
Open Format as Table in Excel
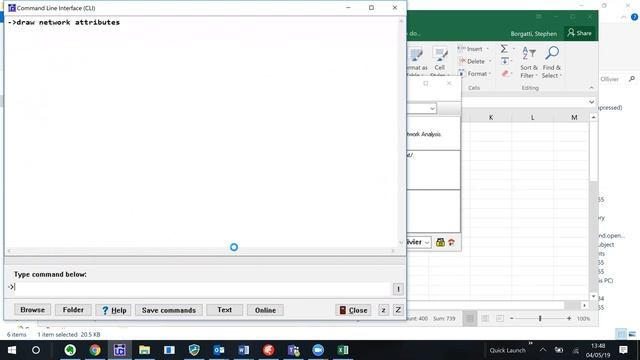(x=417, y=62)
